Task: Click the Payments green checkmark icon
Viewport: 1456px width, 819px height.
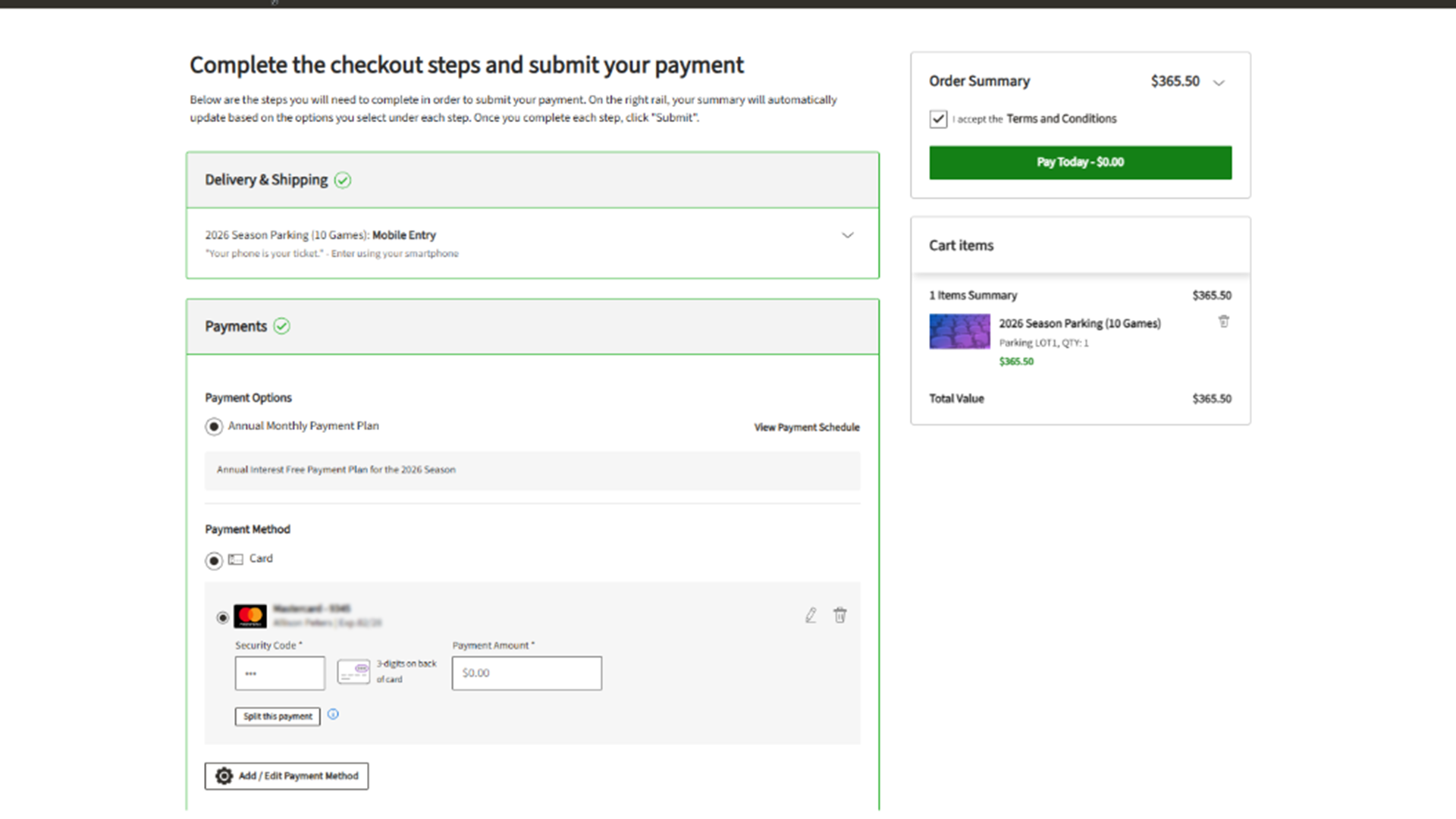Action: pyautogui.click(x=282, y=326)
